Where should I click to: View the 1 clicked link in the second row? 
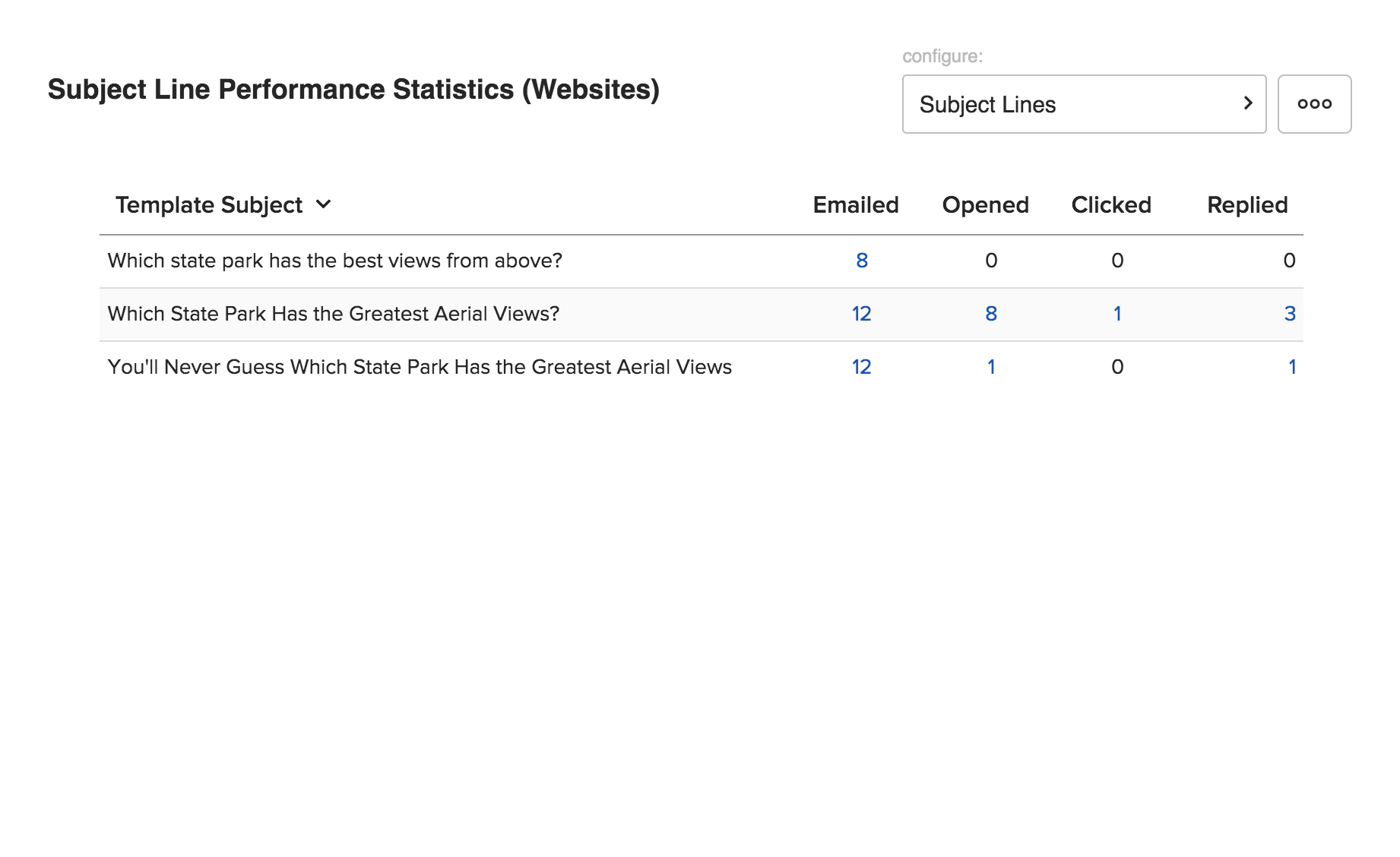(x=1117, y=314)
